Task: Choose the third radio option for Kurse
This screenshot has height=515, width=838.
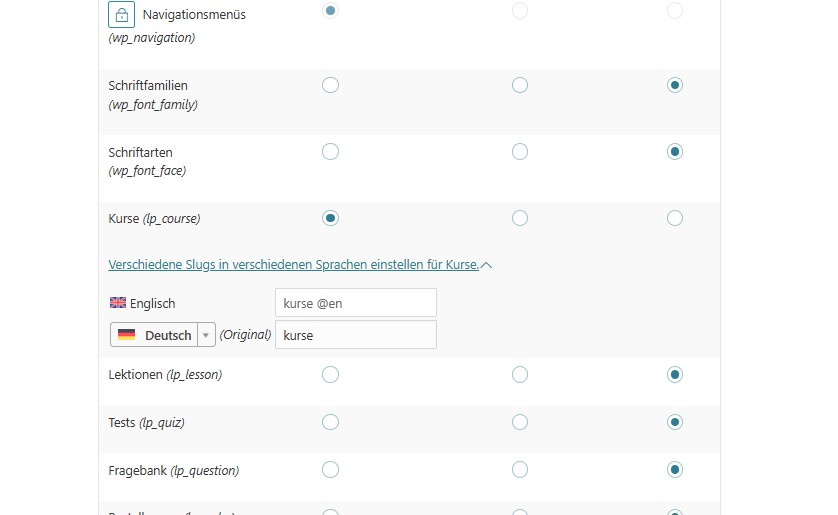Action: pyautogui.click(x=675, y=218)
